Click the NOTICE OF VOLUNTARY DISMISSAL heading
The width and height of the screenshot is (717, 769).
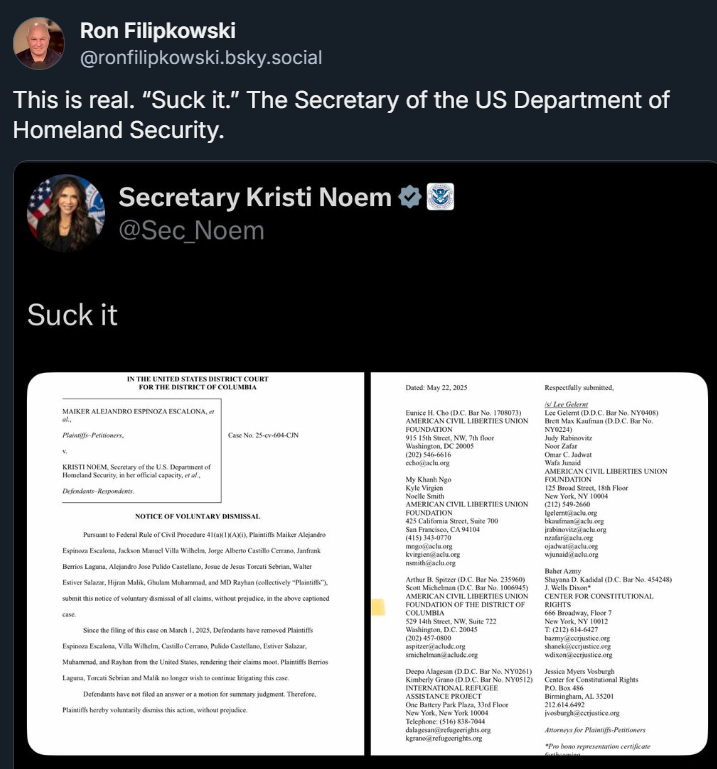point(197,516)
